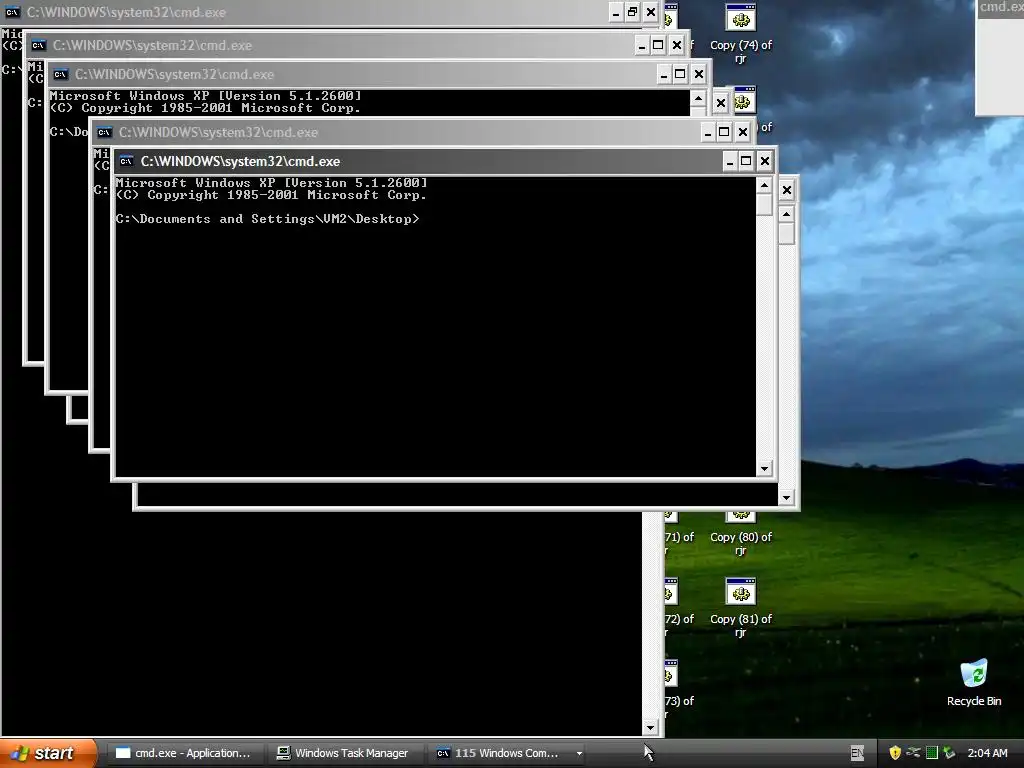Open system menu icon of frontmost cmd window

click(127, 161)
